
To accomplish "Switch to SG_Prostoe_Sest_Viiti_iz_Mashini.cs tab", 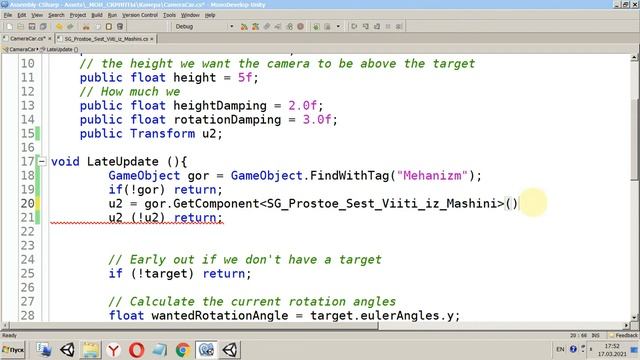I will 105,38.
